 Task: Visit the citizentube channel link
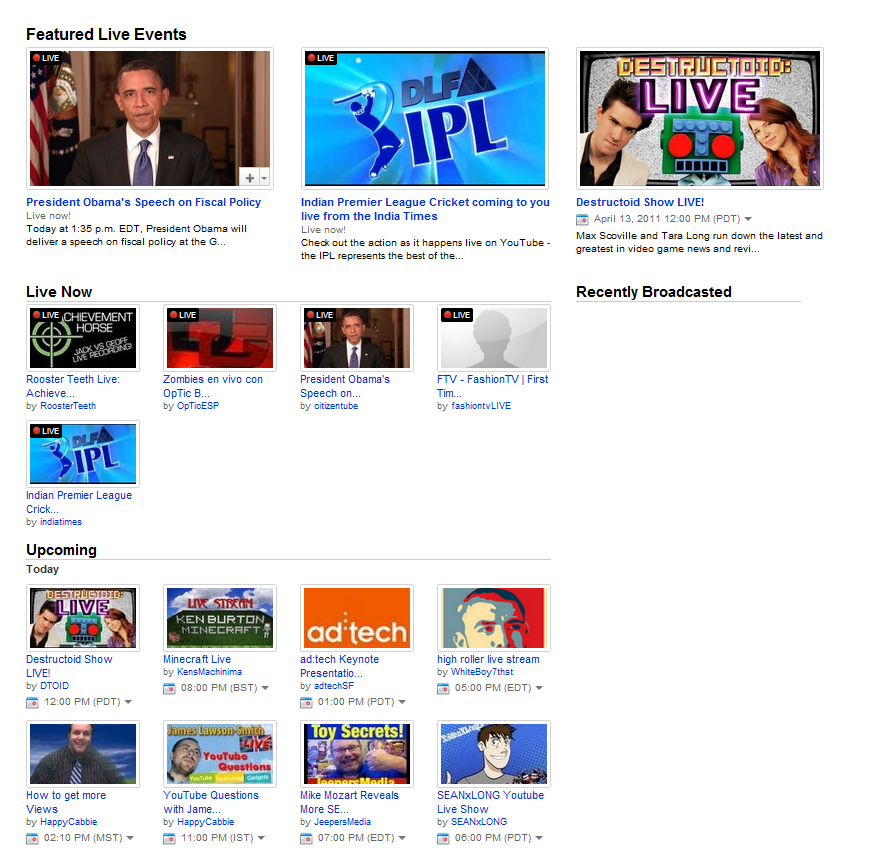pyautogui.click(x=336, y=406)
